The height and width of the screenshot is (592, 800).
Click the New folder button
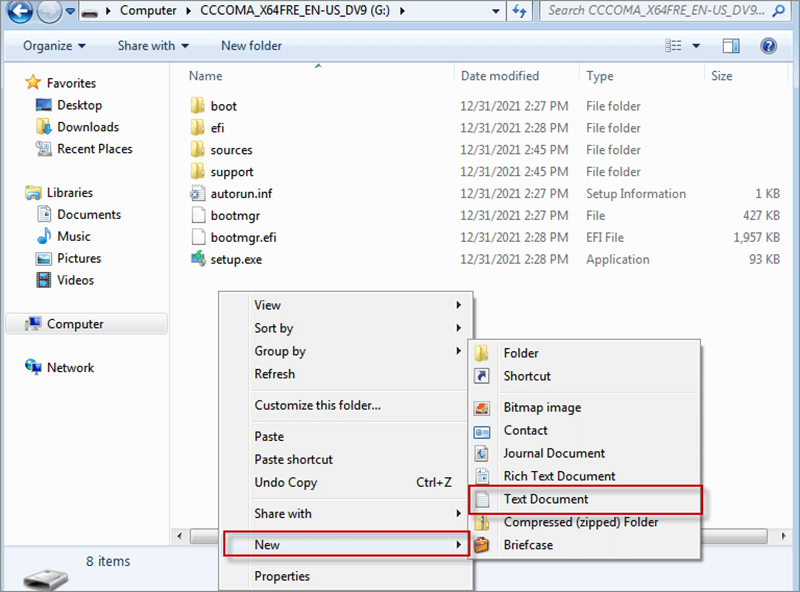(x=251, y=46)
